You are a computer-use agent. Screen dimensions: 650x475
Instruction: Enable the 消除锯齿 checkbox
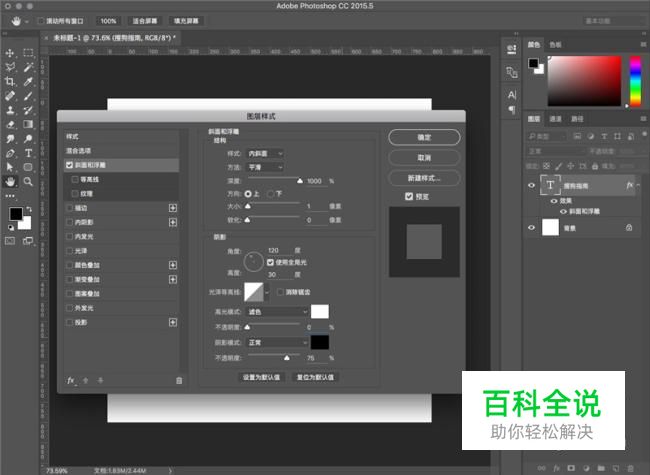(280, 292)
